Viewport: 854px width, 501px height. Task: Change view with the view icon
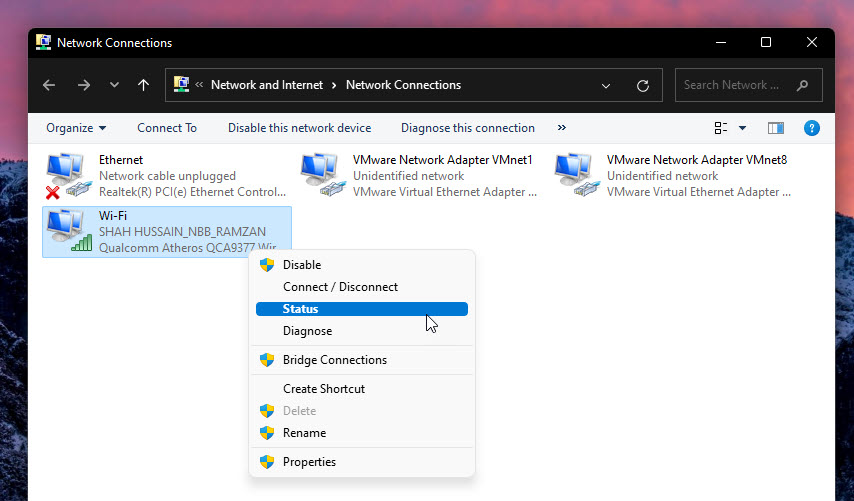721,128
